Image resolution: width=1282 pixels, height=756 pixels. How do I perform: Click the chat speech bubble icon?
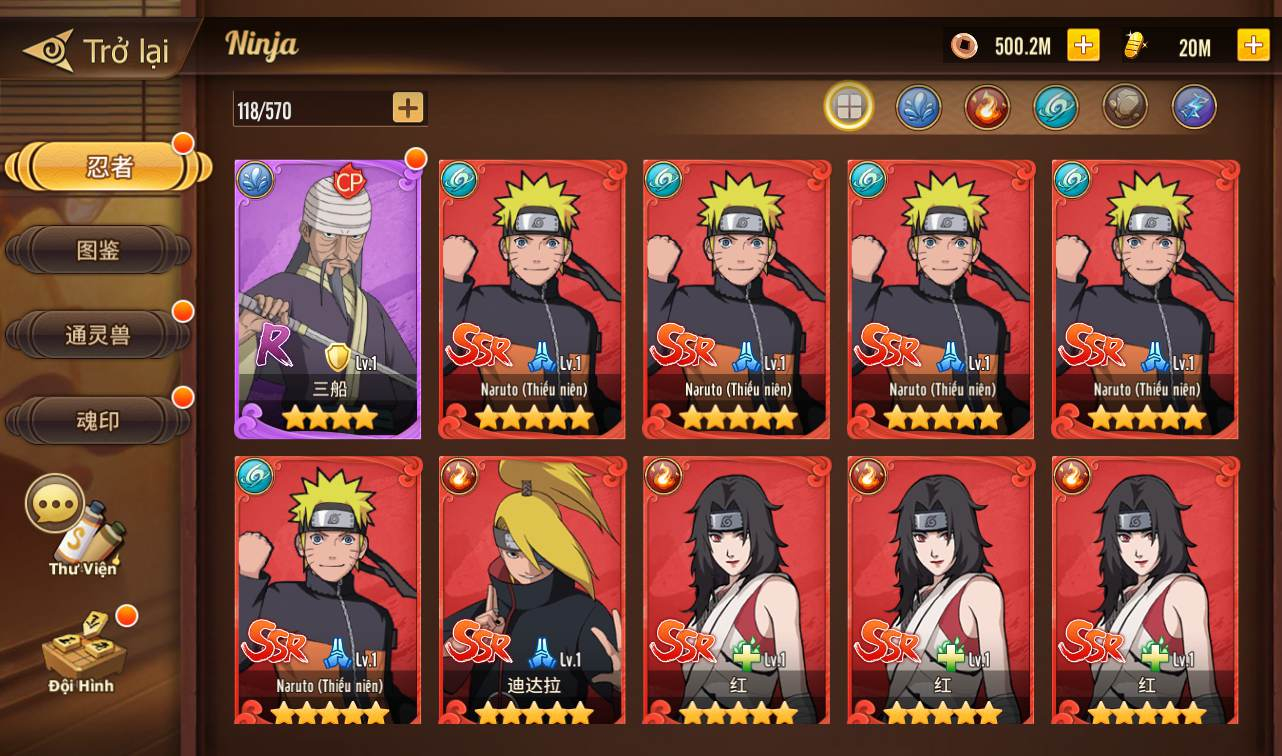[x=53, y=503]
